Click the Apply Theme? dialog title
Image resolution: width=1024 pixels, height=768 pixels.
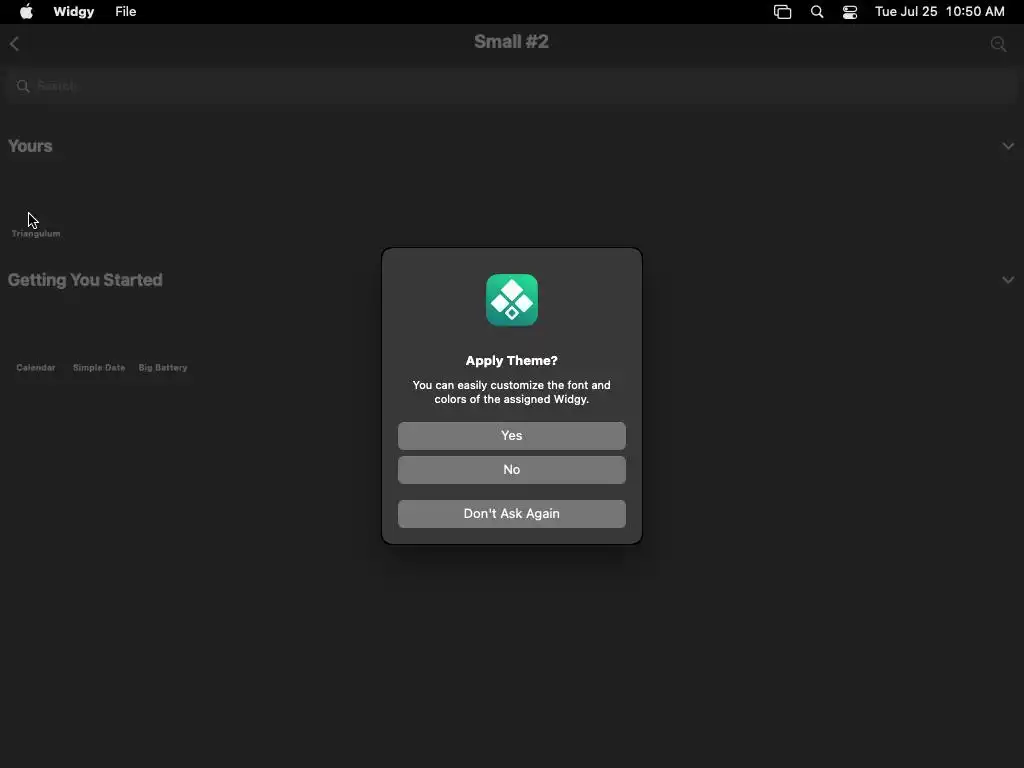pos(511,360)
